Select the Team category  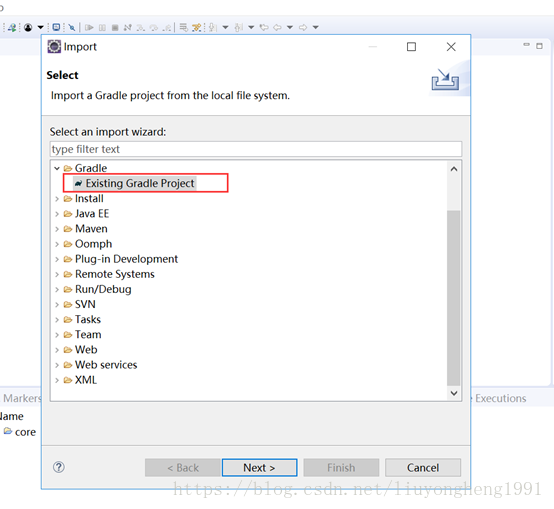click(x=88, y=335)
